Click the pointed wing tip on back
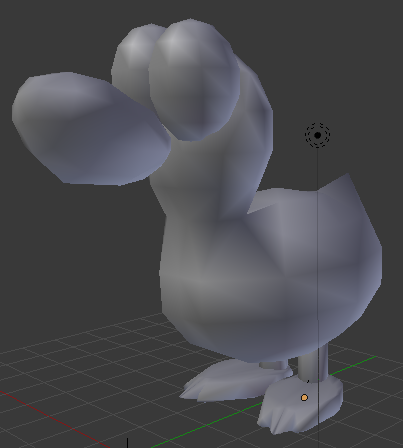This screenshot has width=403, height=448. 347,176
